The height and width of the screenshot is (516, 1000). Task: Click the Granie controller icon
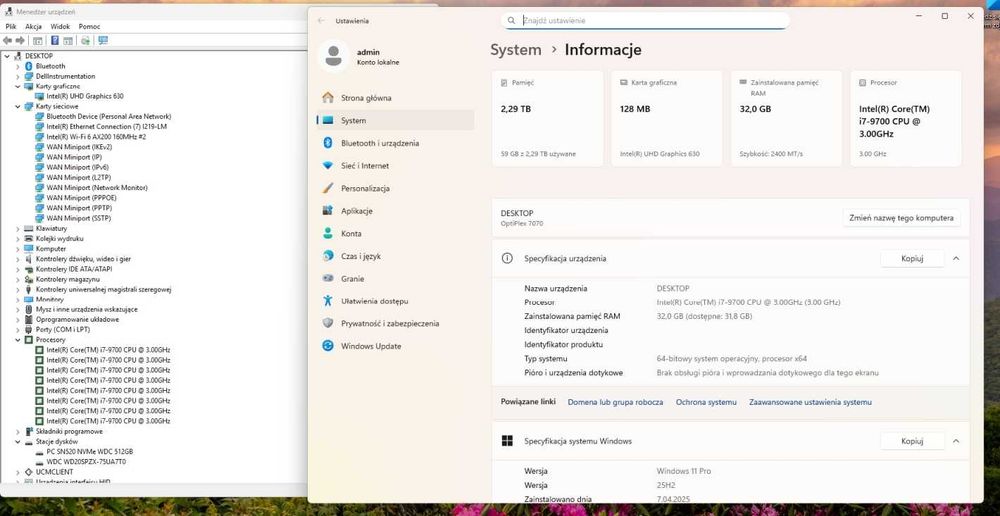tap(328, 279)
